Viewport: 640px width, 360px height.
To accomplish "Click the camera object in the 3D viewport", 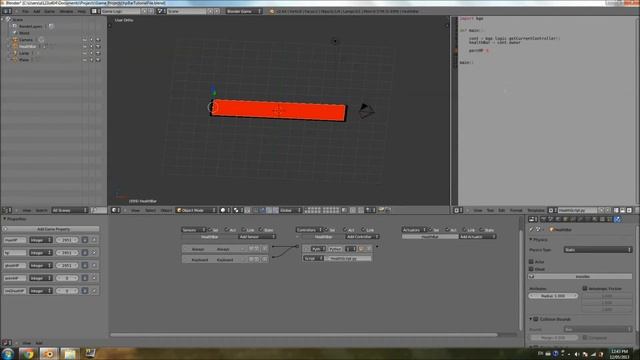I will [366, 111].
